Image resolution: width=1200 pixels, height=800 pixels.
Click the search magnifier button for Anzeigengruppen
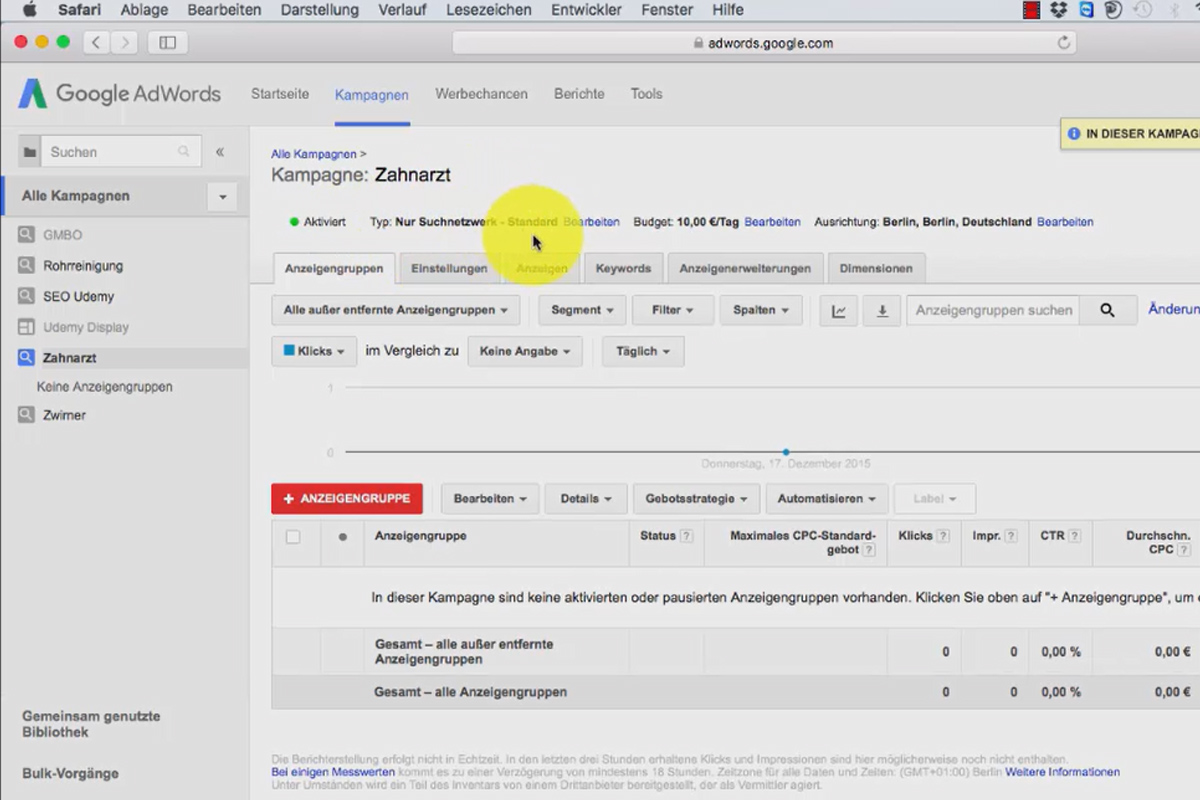click(x=1107, y=311)
